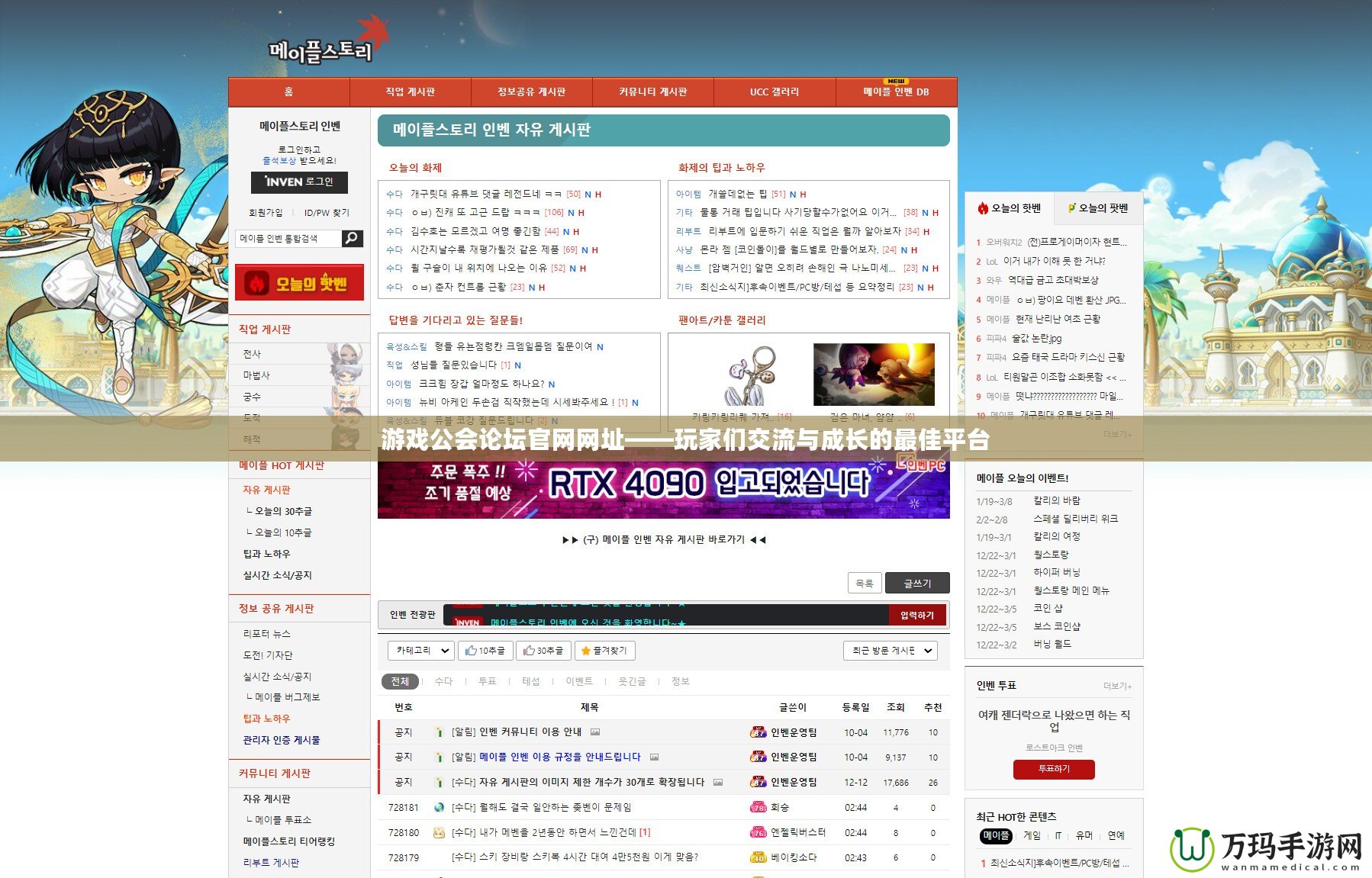Open question 크크림 장갑 얼마정도 하나요?
The height and width of the screenshot is (878, 1372).
pos(482,384)
